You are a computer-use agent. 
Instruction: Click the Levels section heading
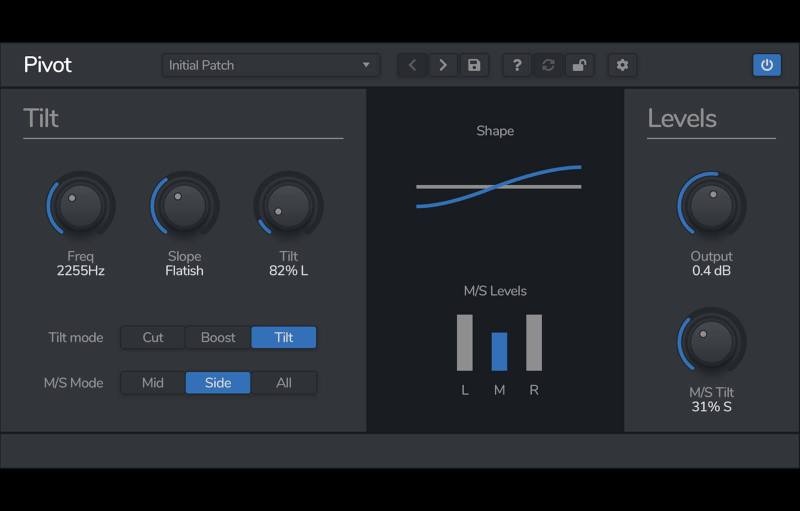(682, 118)
